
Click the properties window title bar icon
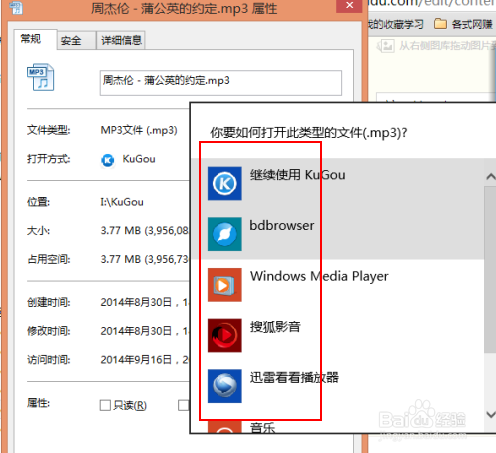tap(16, 7)
